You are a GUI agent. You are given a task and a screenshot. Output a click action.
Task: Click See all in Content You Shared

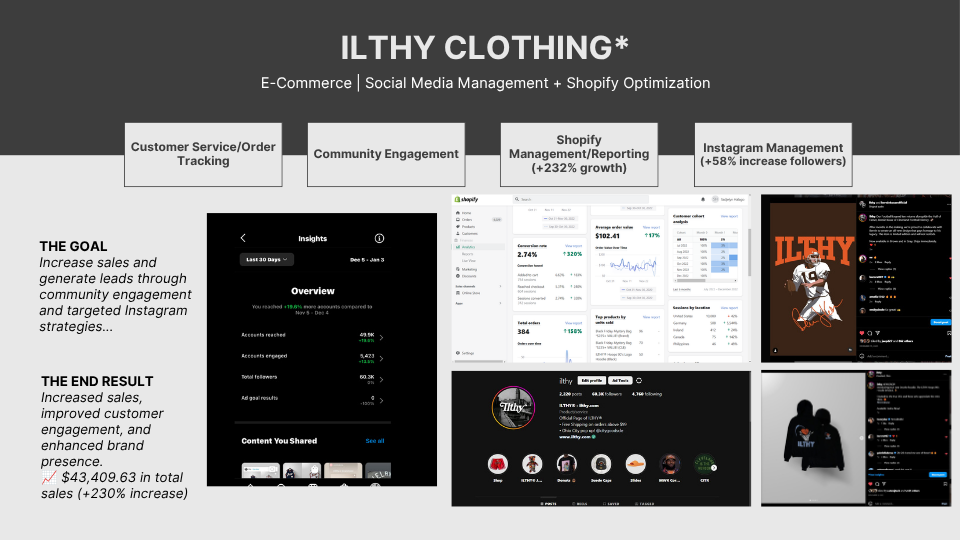click(x=375, y=441)
